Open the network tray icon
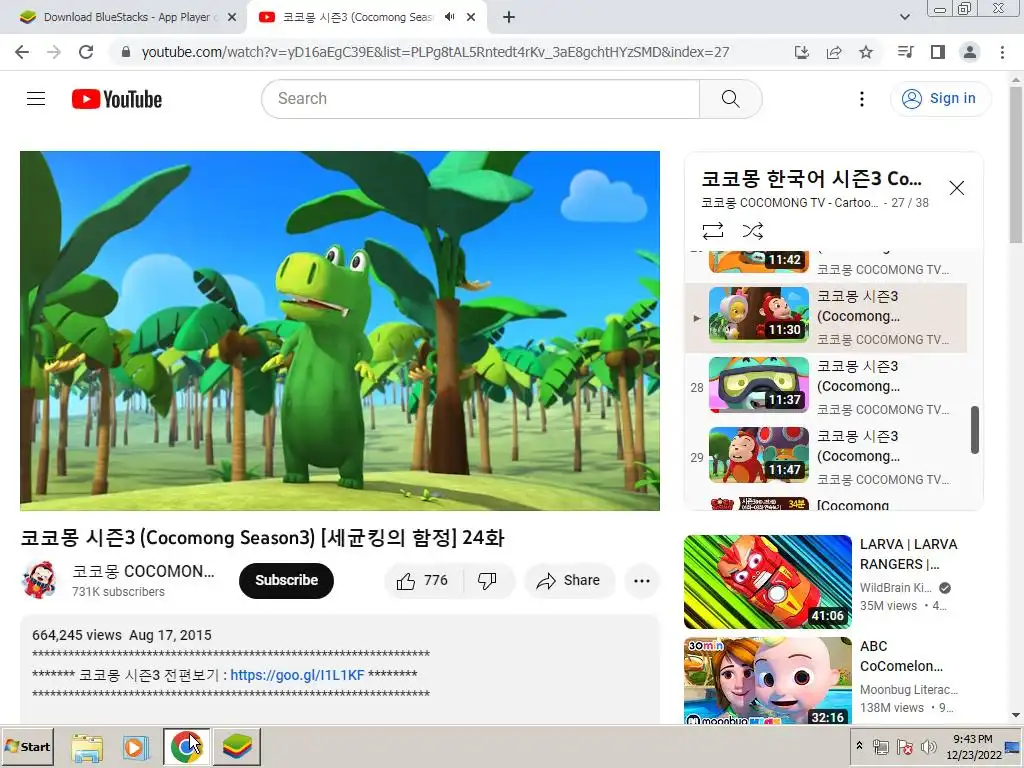1024x768 pixels. click(x=880, y=747)
